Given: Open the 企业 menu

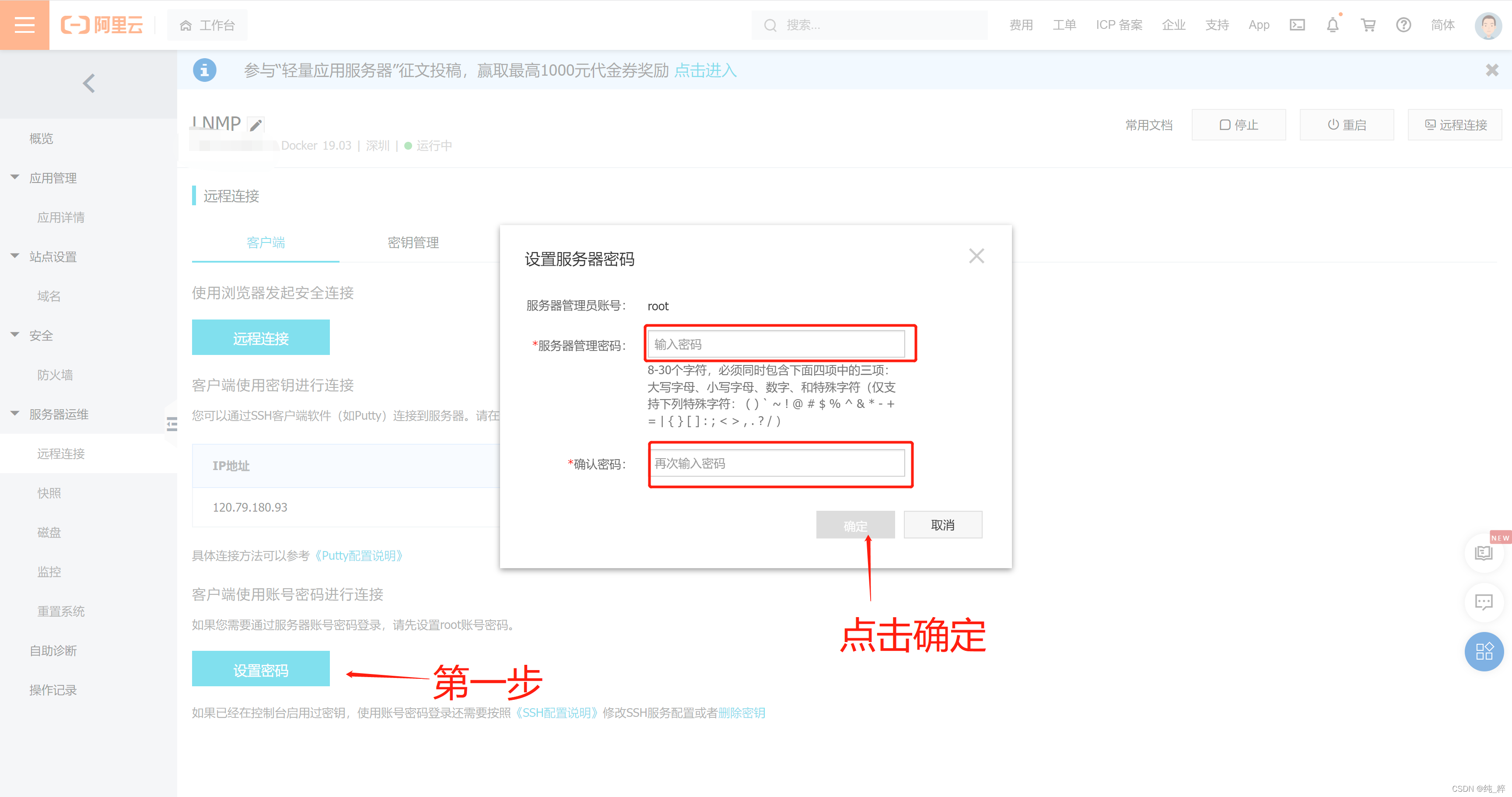Looking at the screenshot, I should pos(1173,25).
